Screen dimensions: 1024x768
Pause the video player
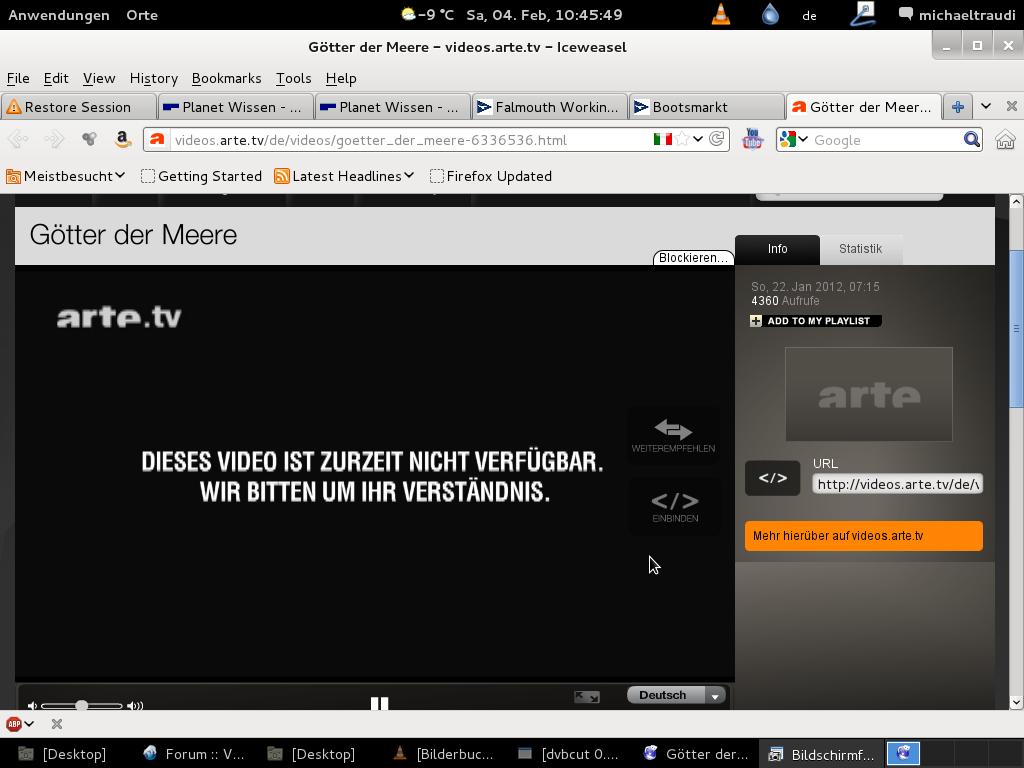pos(379,703)
